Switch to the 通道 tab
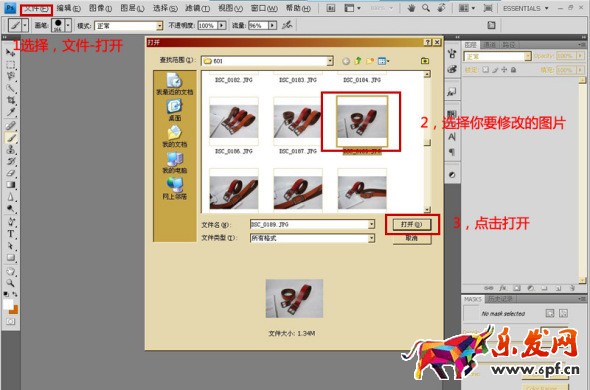This screenshot has height=390, width=590. [490, 45]
